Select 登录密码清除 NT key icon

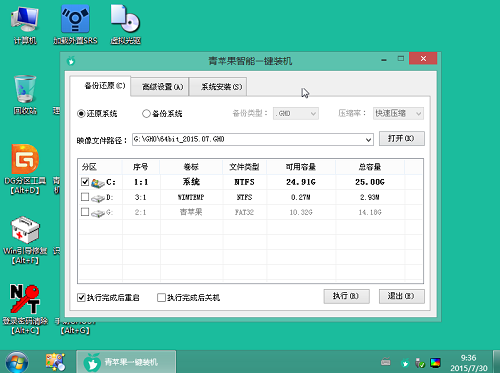pos(25,309)
